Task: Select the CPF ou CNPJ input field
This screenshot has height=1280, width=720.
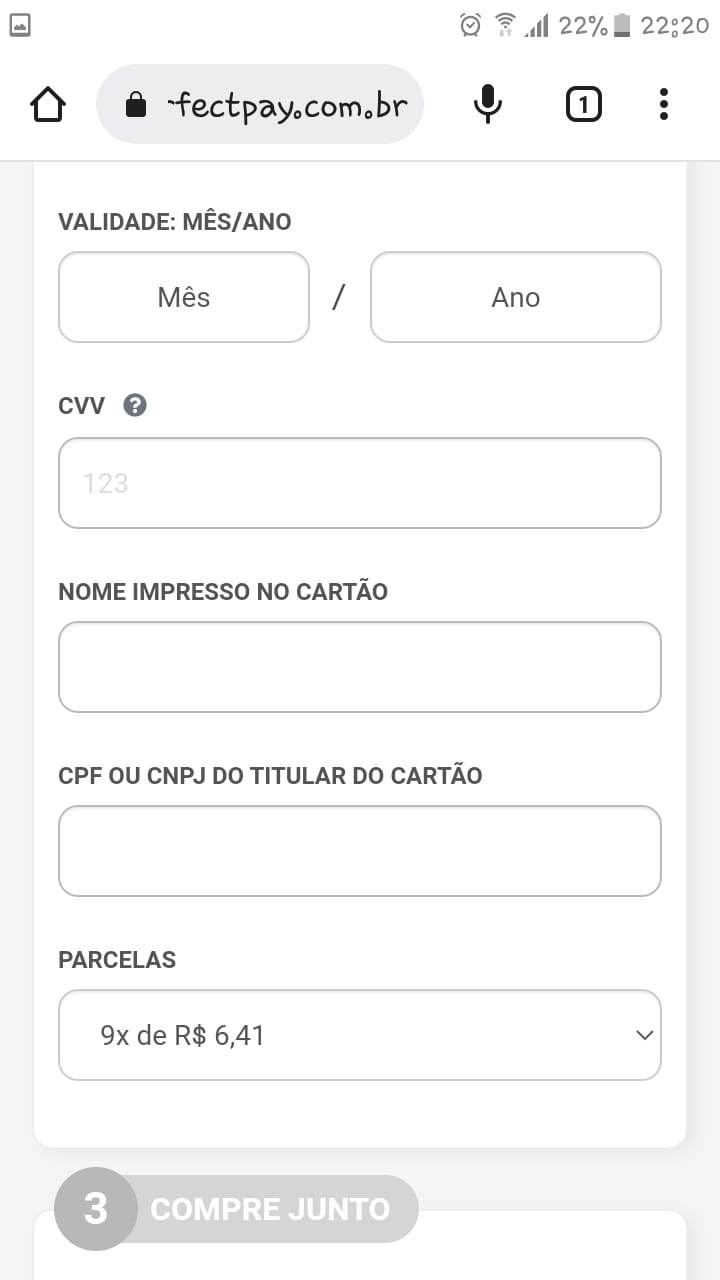Action: pos(360,851)
